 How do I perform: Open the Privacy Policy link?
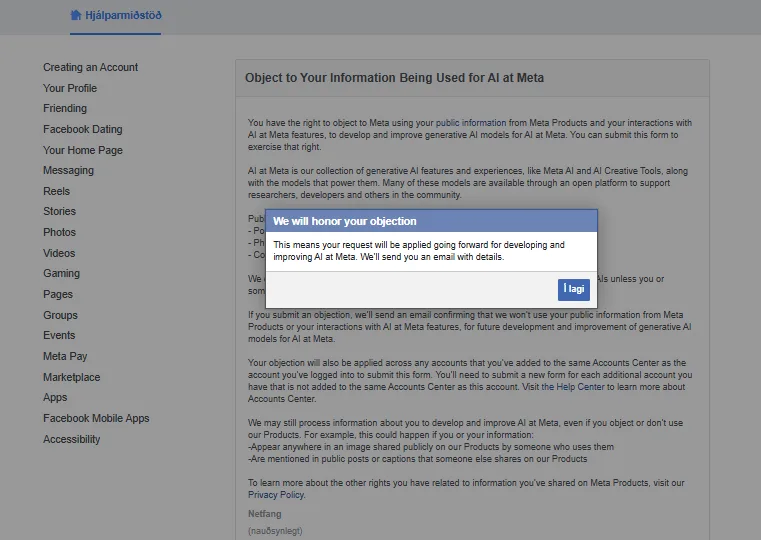[276, 495]
